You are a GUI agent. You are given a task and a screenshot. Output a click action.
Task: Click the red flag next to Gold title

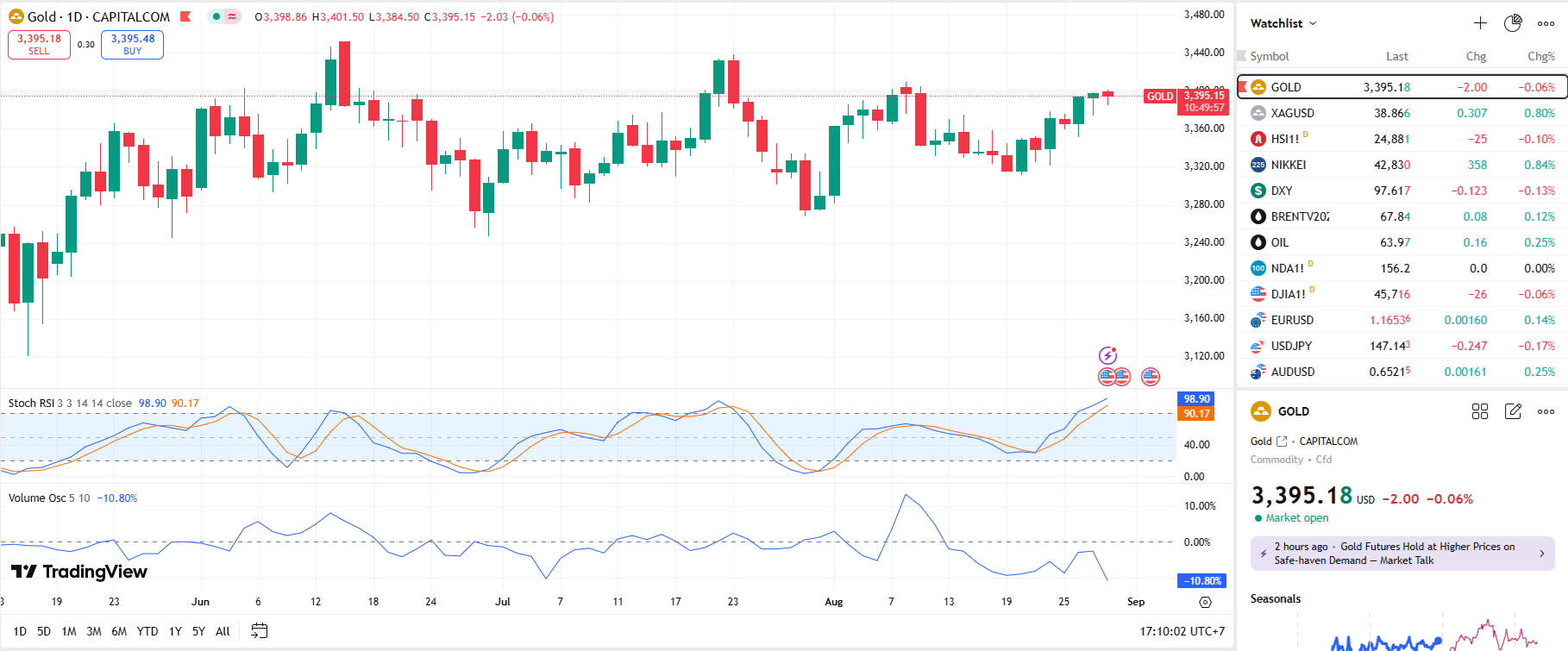[x=185, y=16]
